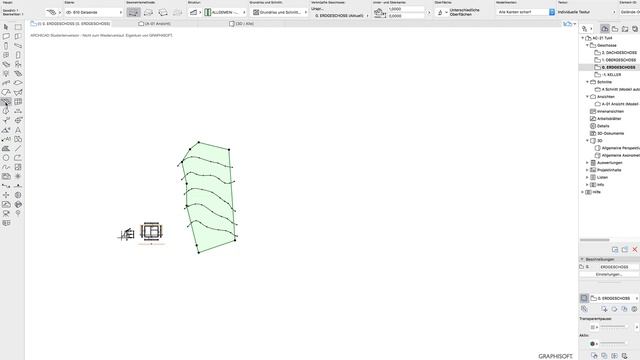
Task: Select the Arrow selection tool
Action: coord(6,27)
